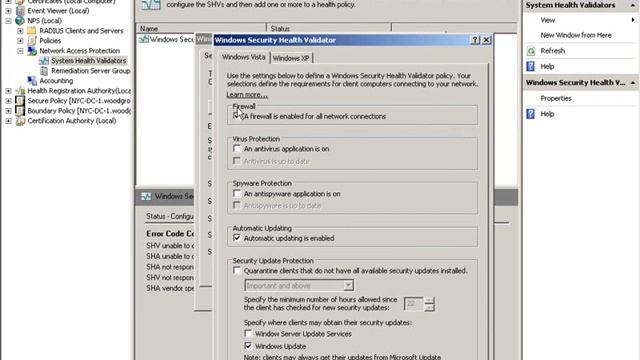
Task: Click the Accounting node icon
Action: [x=31, y=81]
